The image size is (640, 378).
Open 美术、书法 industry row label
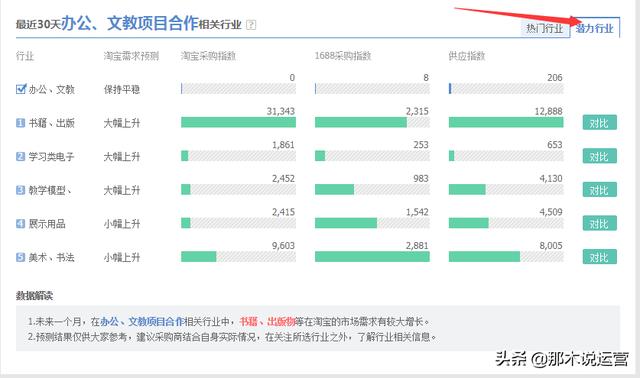coord(51,257)
